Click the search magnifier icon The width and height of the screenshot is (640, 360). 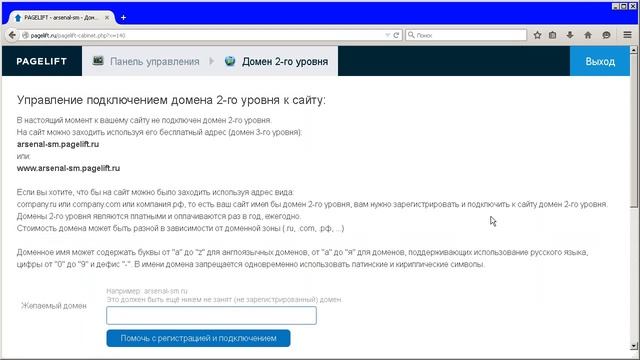411,35
